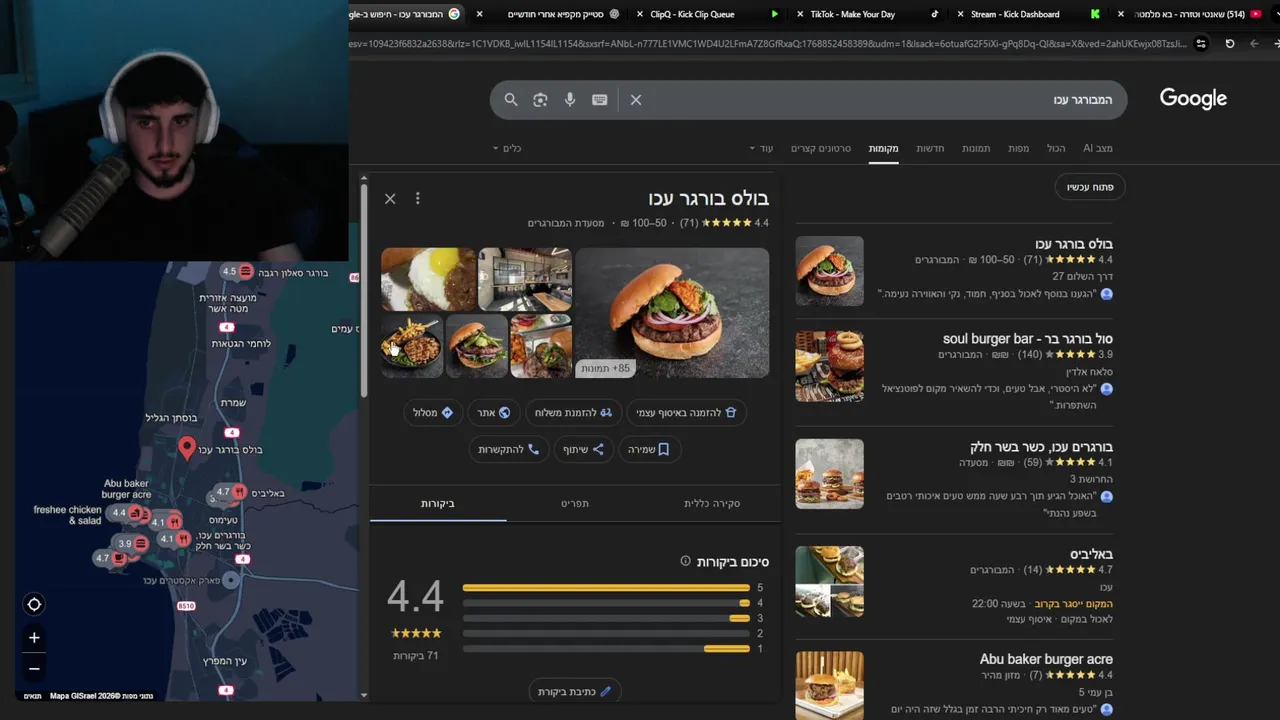Filter reviews by clicking the 5-star rating bar
The image size is (1280, 720).
coord(606,588)
